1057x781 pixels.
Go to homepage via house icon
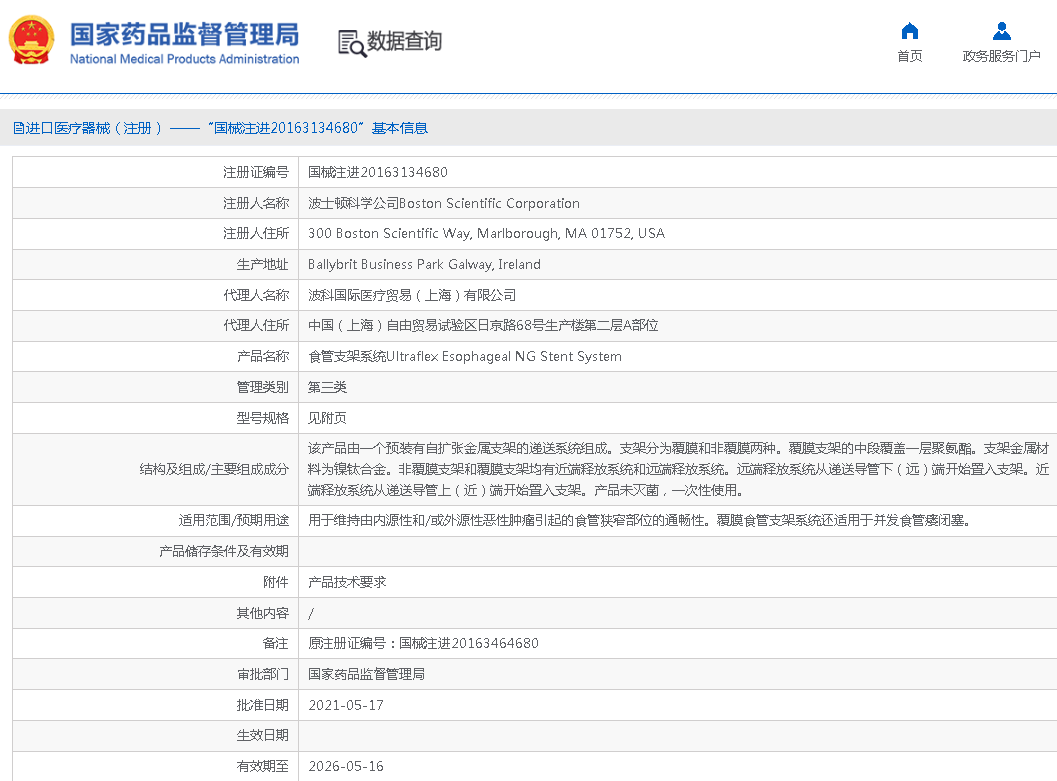coord(909,31)
